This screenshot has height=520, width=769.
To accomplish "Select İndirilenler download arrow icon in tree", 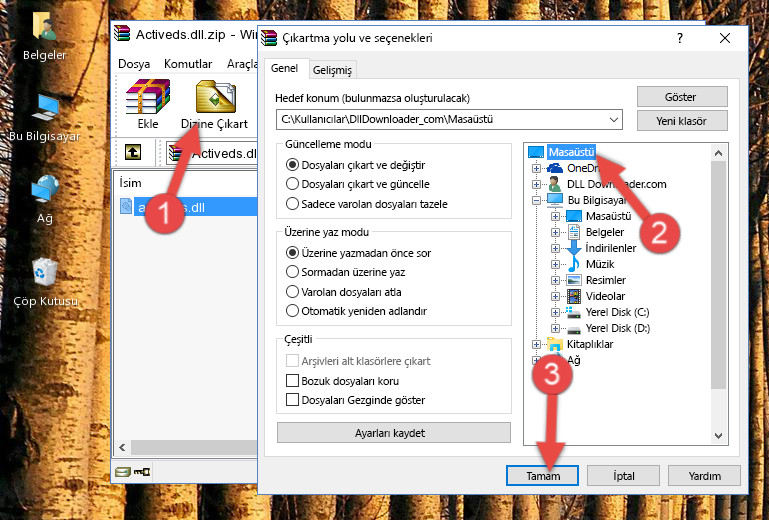I will [573, 248].
